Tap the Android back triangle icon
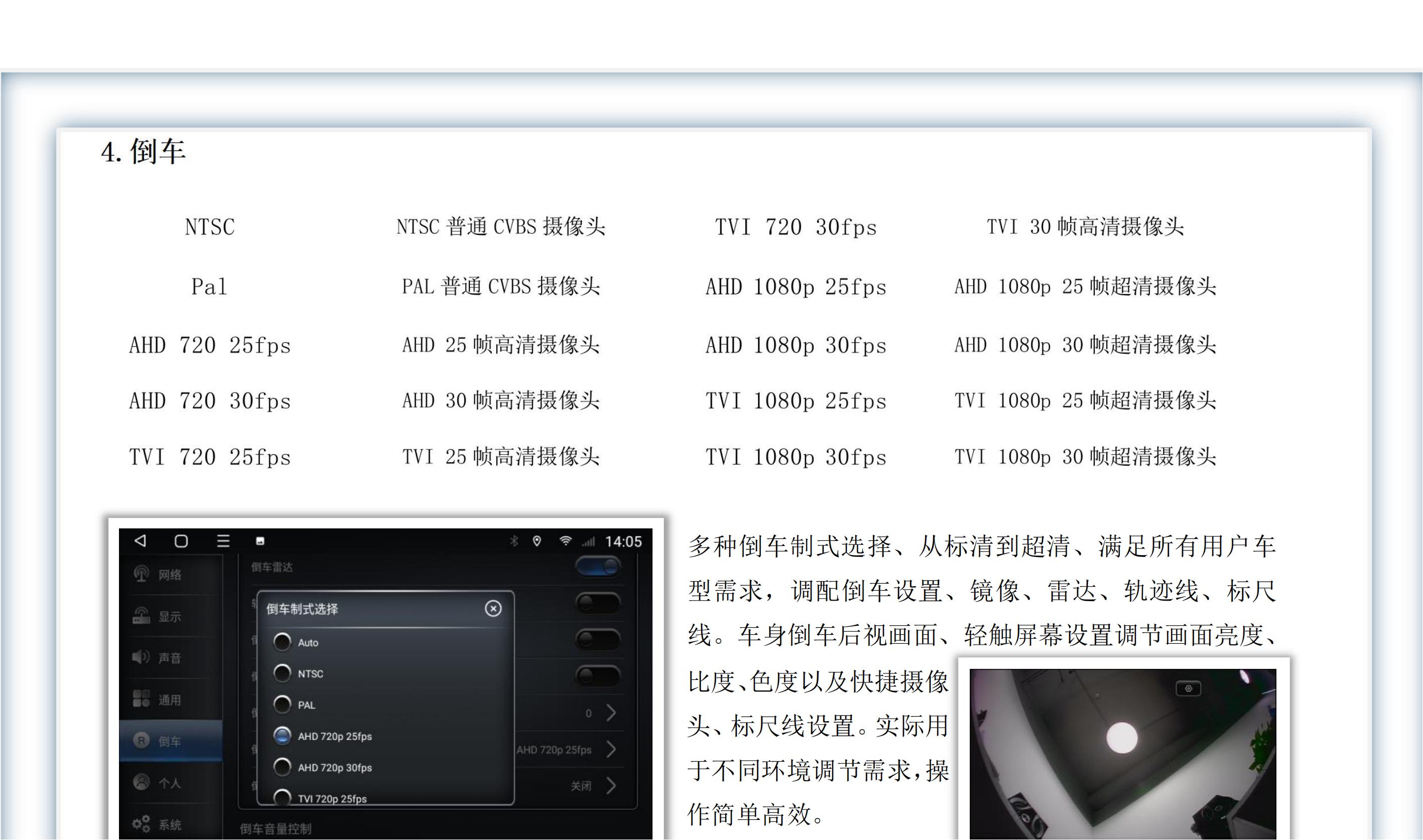The height and width of the screenshot is (840, 1423). 141,541
